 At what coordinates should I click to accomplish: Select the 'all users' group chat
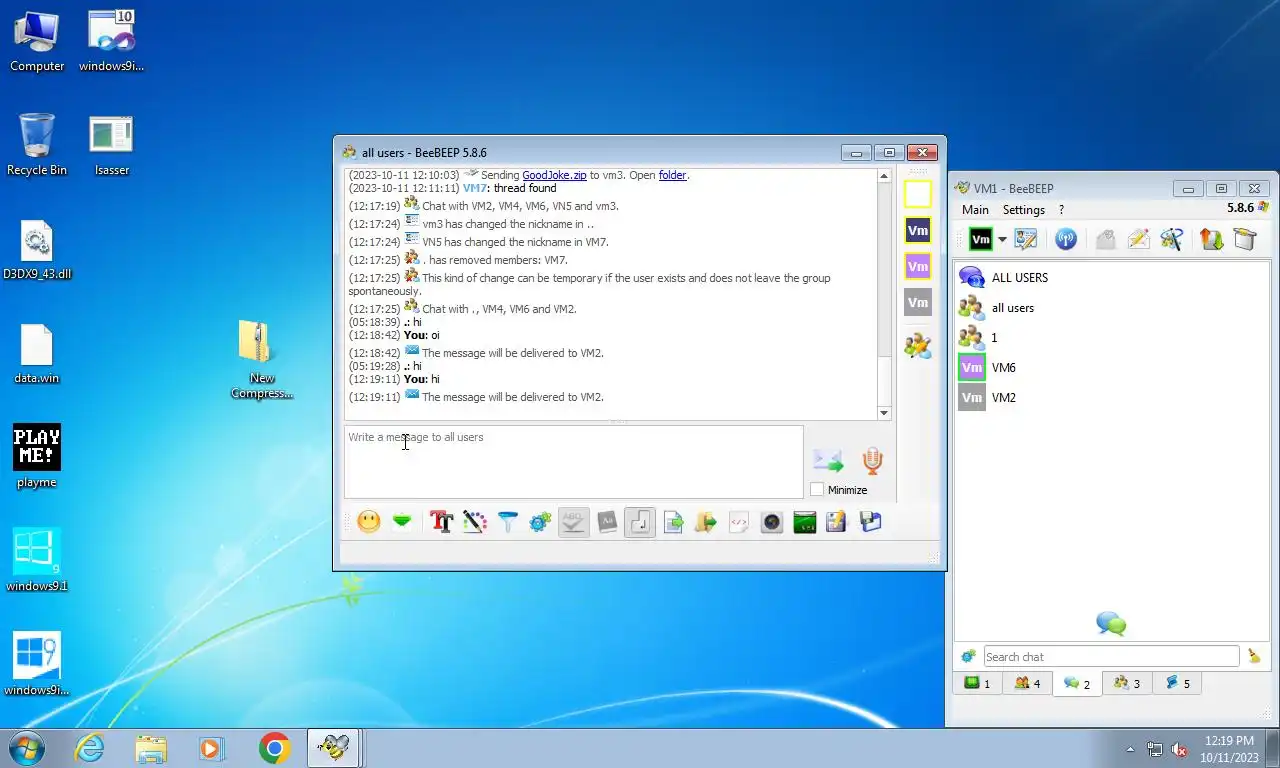click(x=1111, y=307)
